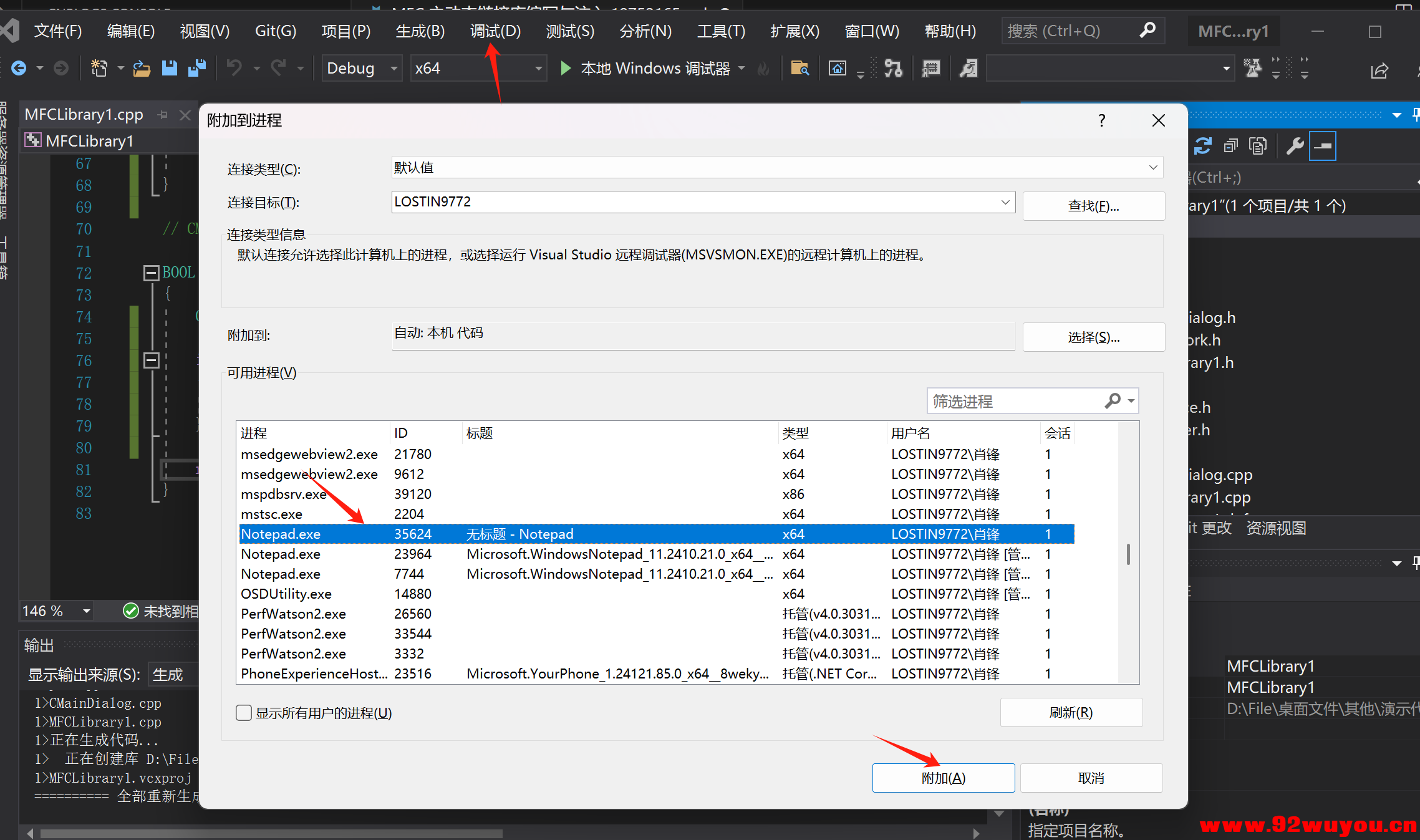Click the share icon at top right
The image size is (1420, 840).
pyautogui.click(x=1379, y=70)
